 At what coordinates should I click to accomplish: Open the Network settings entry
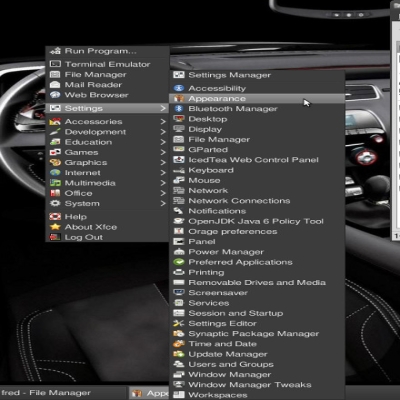coord(257,191)
